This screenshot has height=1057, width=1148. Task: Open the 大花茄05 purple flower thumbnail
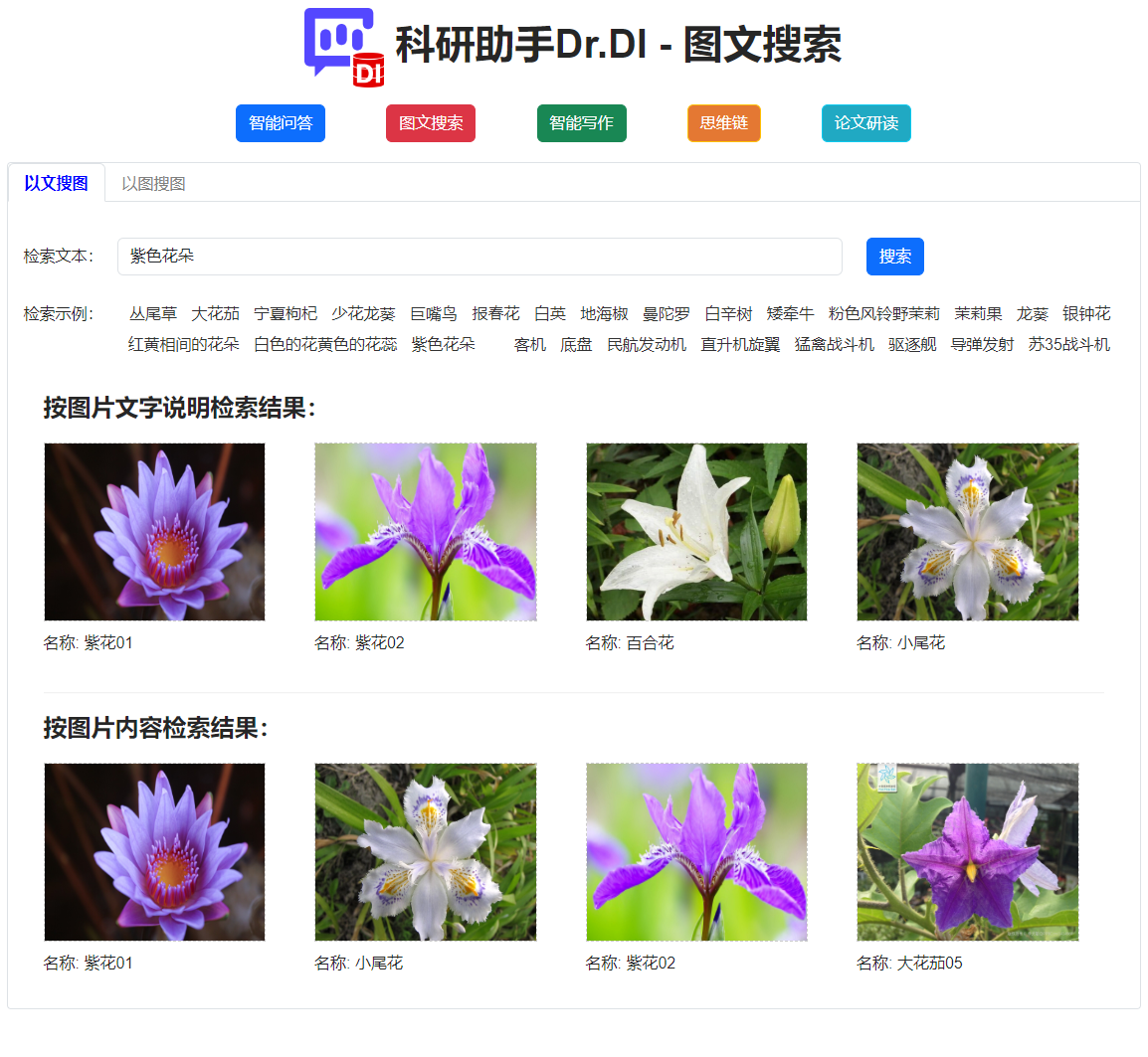pos(968,852)
